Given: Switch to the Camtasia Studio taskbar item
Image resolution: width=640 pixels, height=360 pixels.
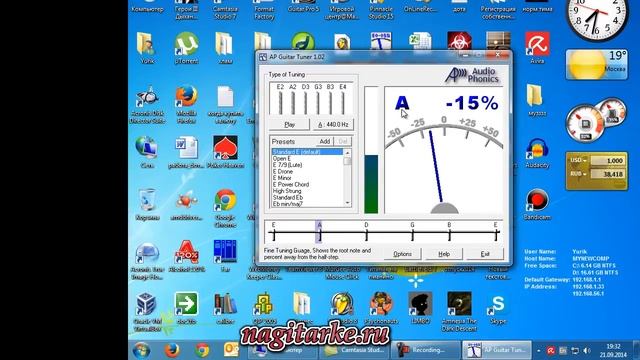Looking at the screenshot, I should 354,350.
